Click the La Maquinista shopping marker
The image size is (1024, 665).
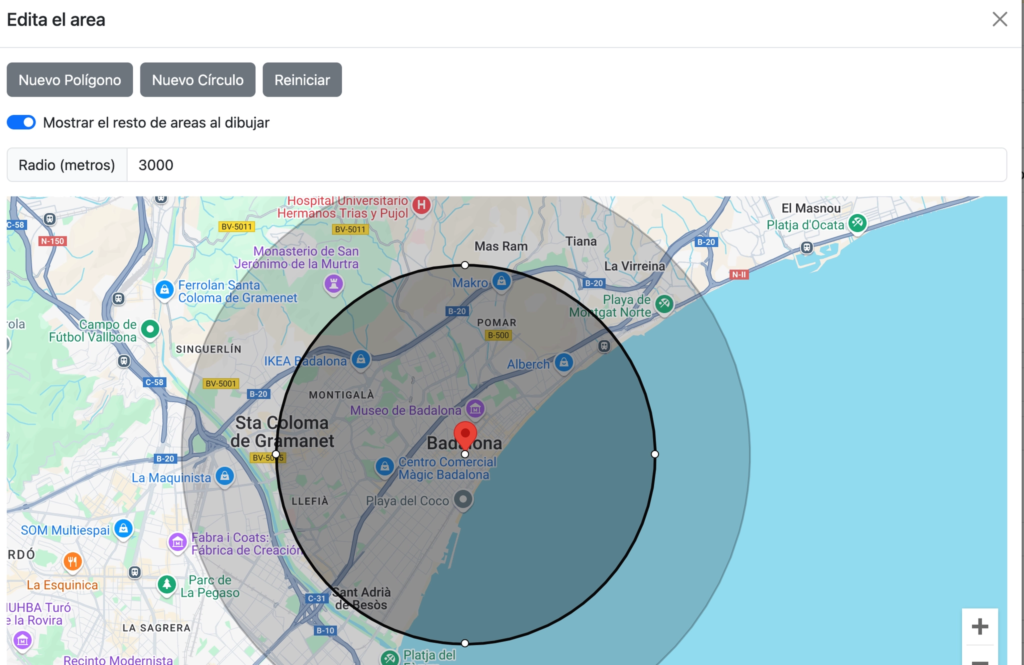tap(225, 476)
